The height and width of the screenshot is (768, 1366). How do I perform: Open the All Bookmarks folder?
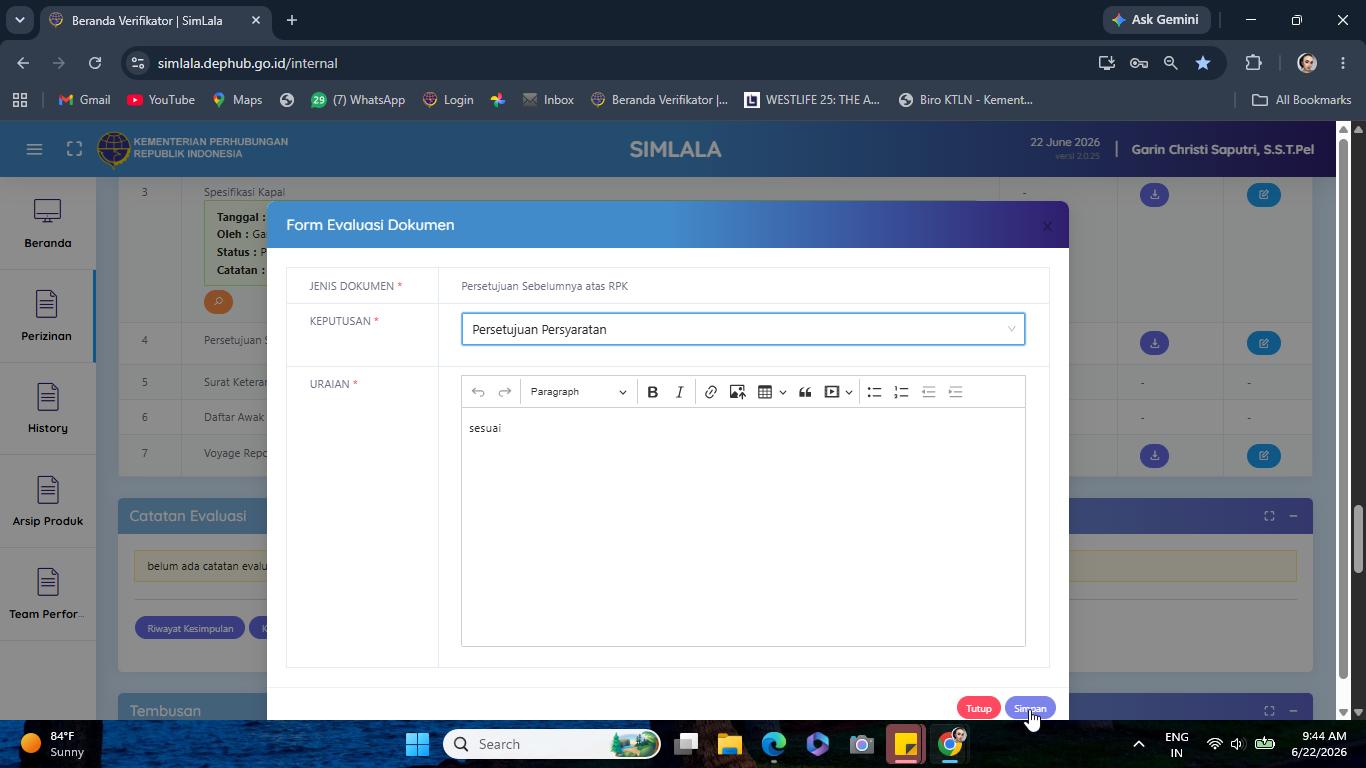pyautogui.click(x=1301, y=100)
